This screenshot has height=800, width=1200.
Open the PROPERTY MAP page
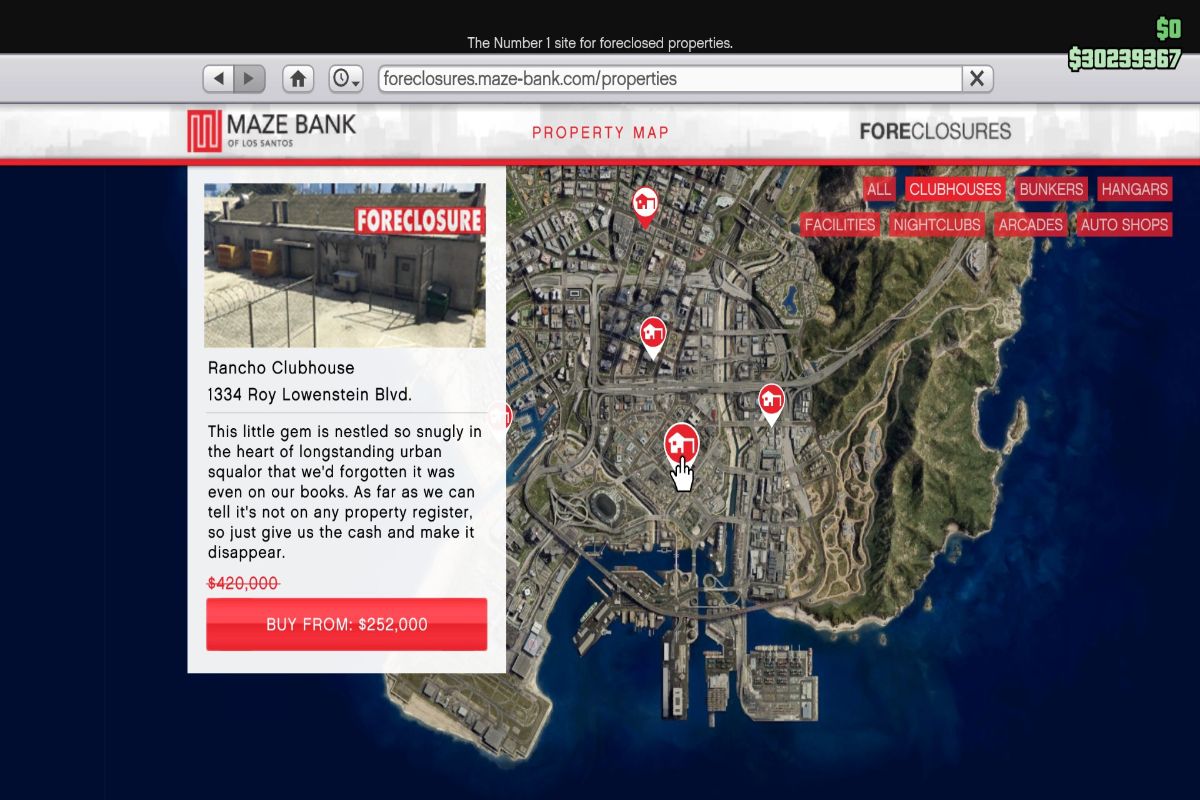point(601,131)
